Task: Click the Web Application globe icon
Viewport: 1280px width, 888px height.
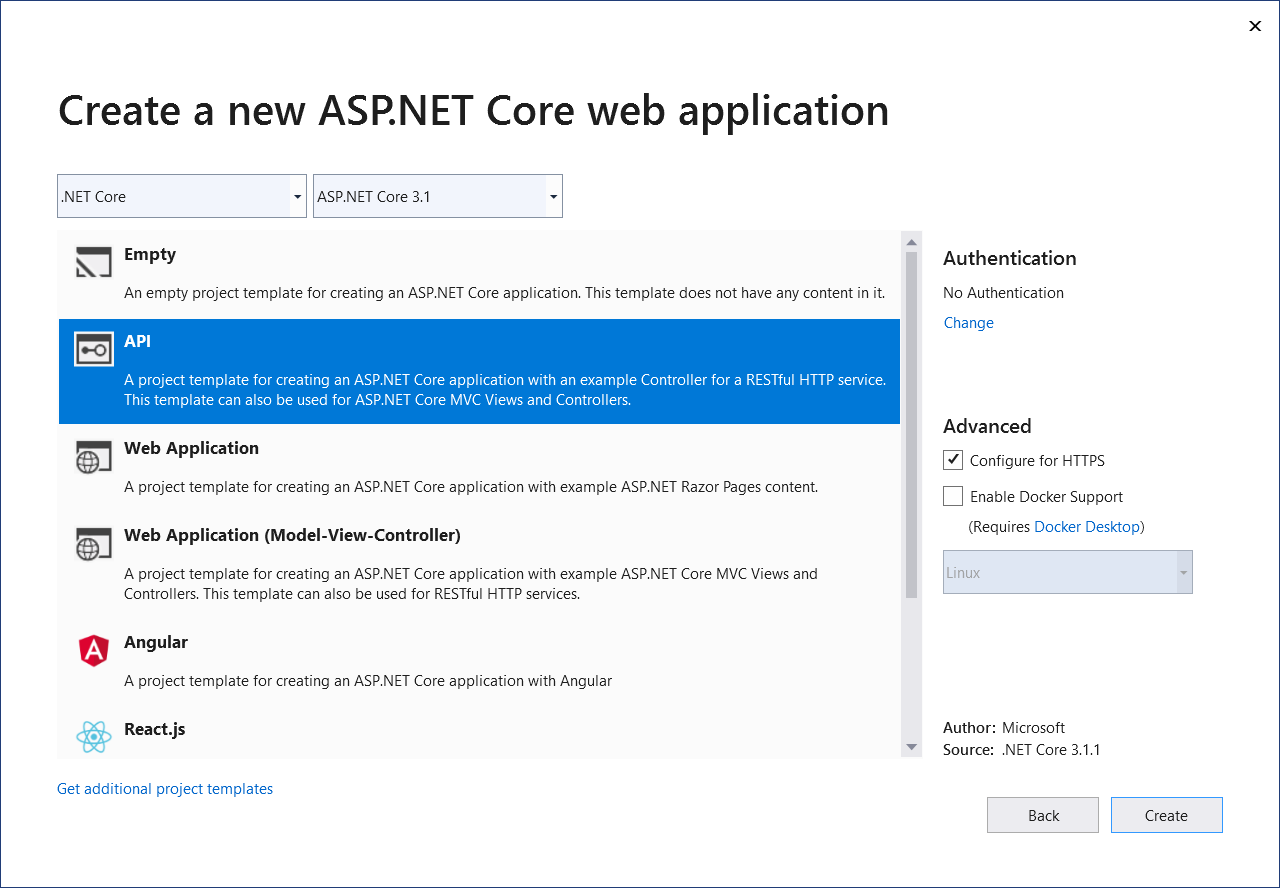Action: [93, 456]
